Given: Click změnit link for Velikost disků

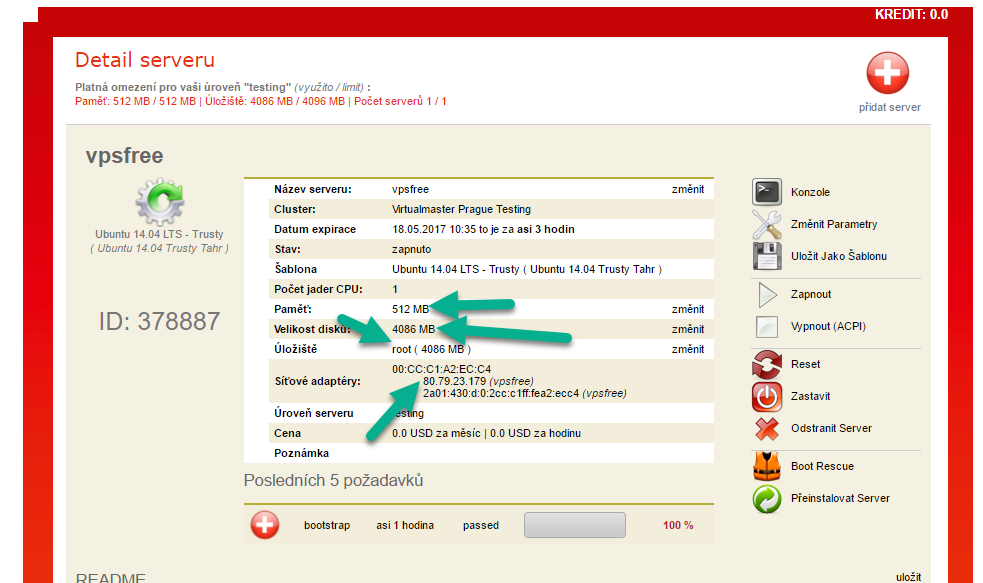Looking at the screenshot, I should [x=687, y=329].
